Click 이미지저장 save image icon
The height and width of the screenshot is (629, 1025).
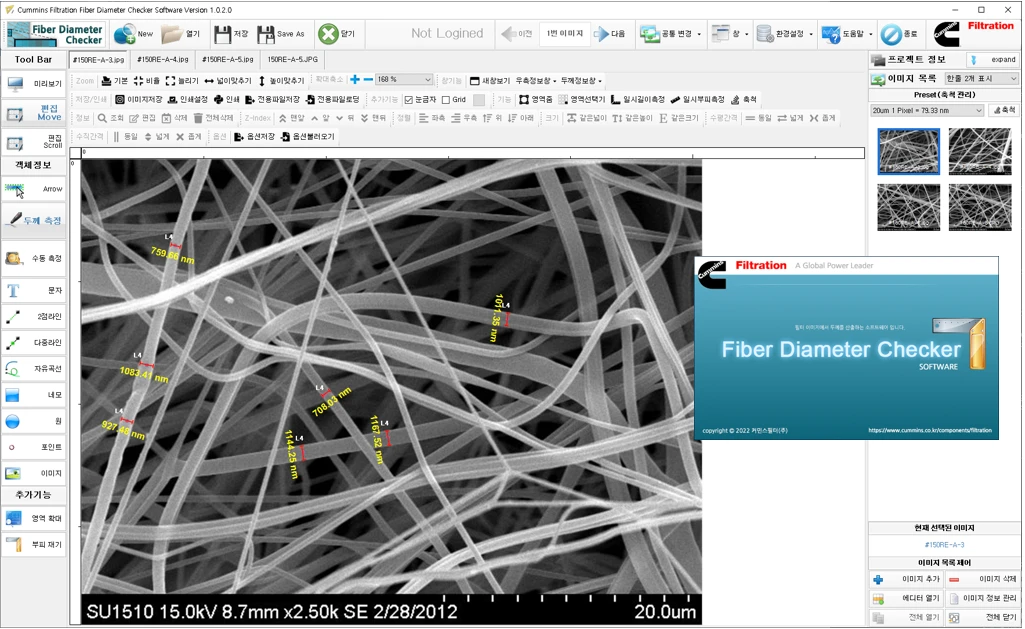139,99
